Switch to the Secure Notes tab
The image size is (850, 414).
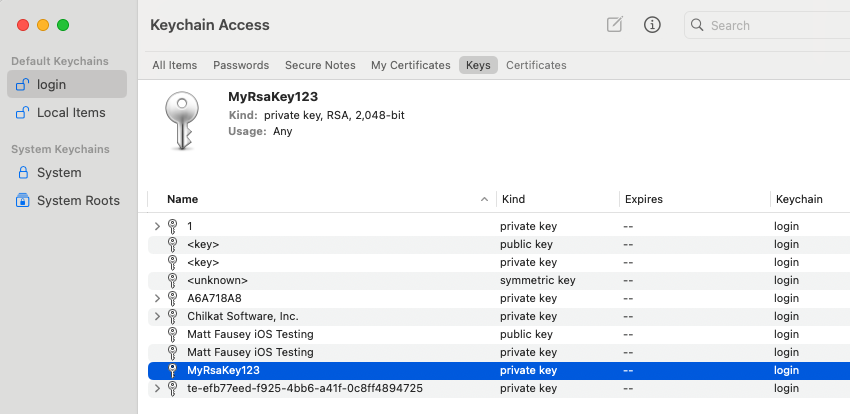click(320, 65)
